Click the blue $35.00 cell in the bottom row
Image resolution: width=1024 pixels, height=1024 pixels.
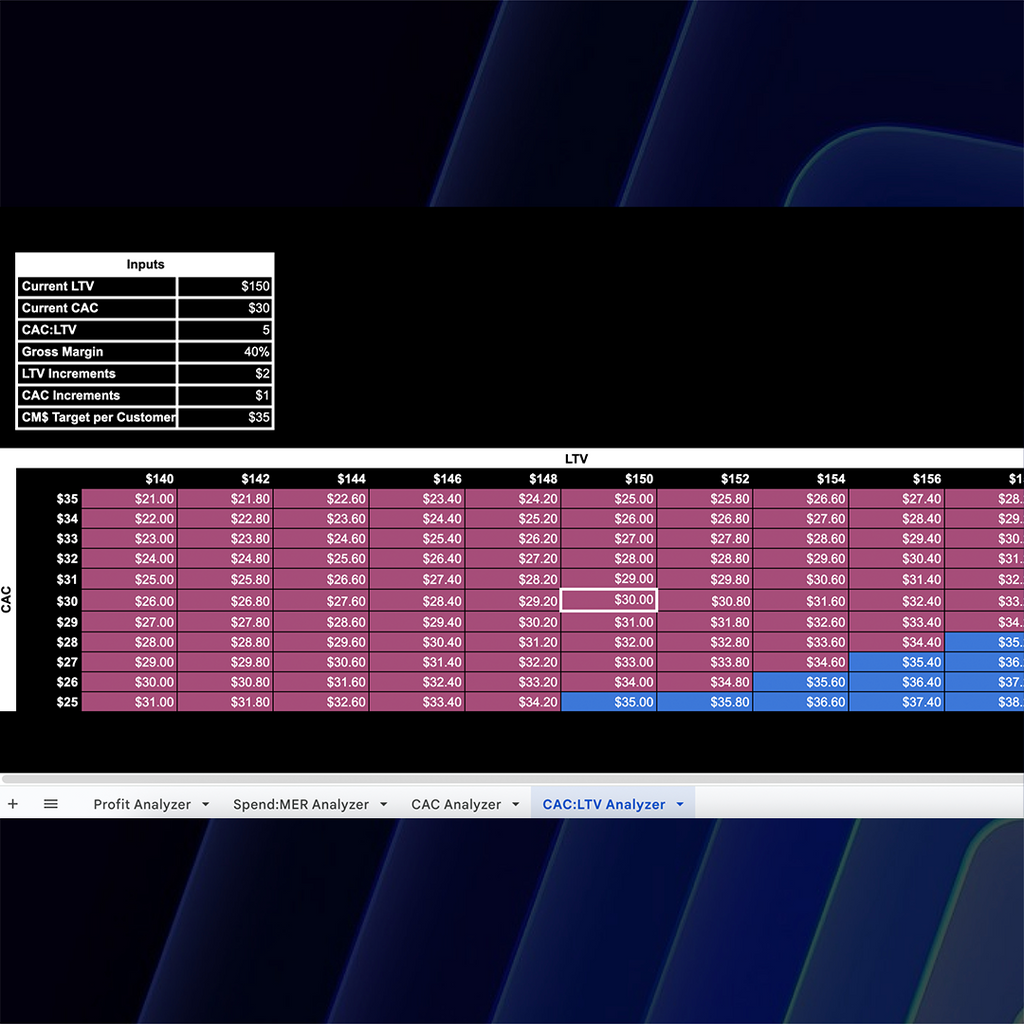pos(607,702)
